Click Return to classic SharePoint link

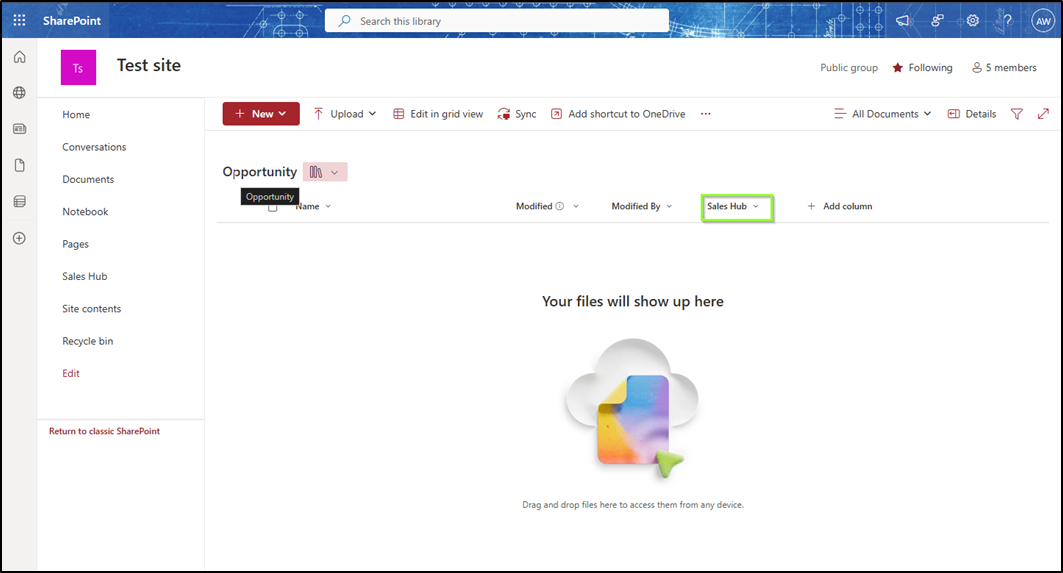click(x=104, y=431)
